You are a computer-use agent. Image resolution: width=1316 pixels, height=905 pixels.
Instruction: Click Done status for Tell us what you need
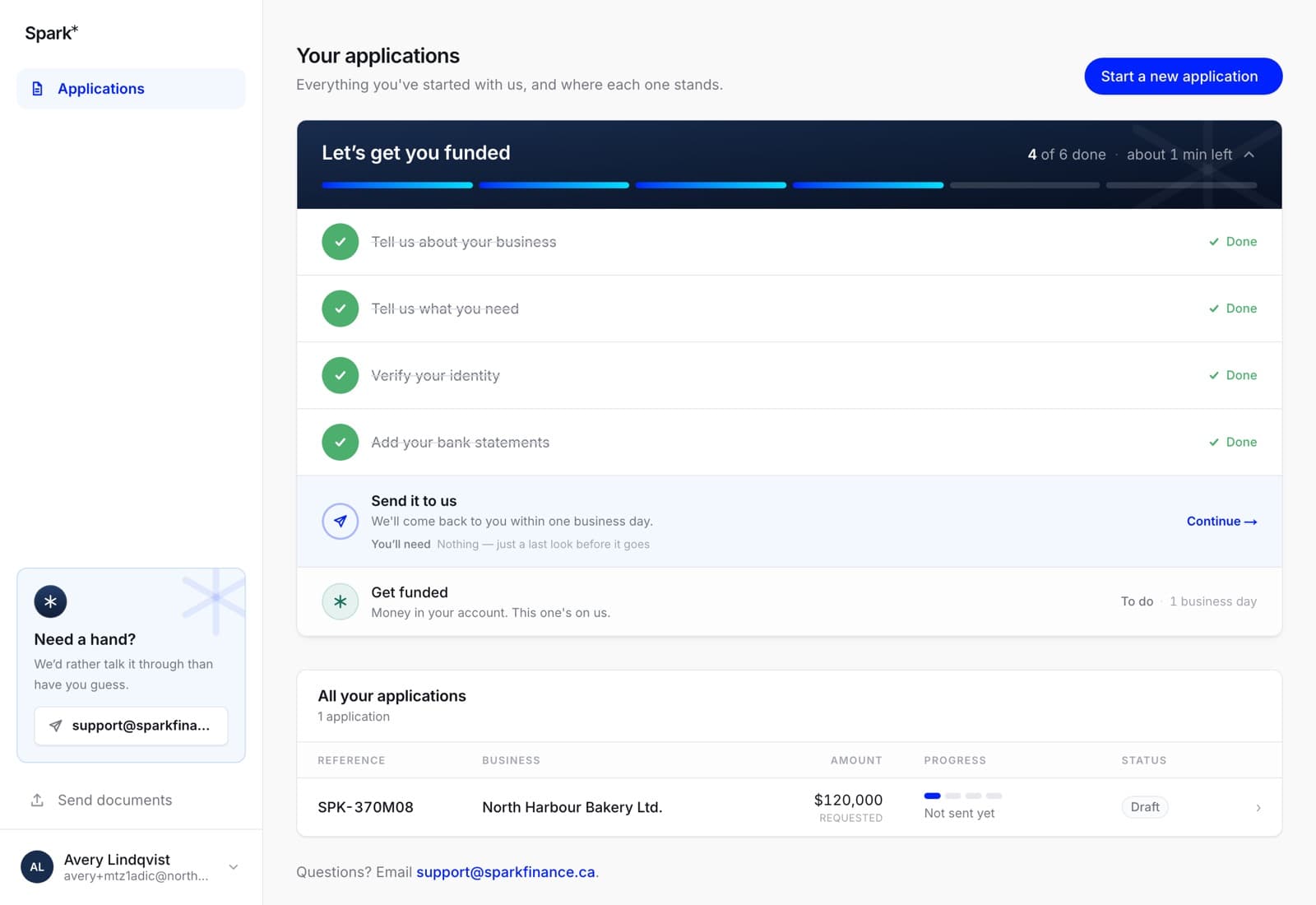click(1233, 309)
